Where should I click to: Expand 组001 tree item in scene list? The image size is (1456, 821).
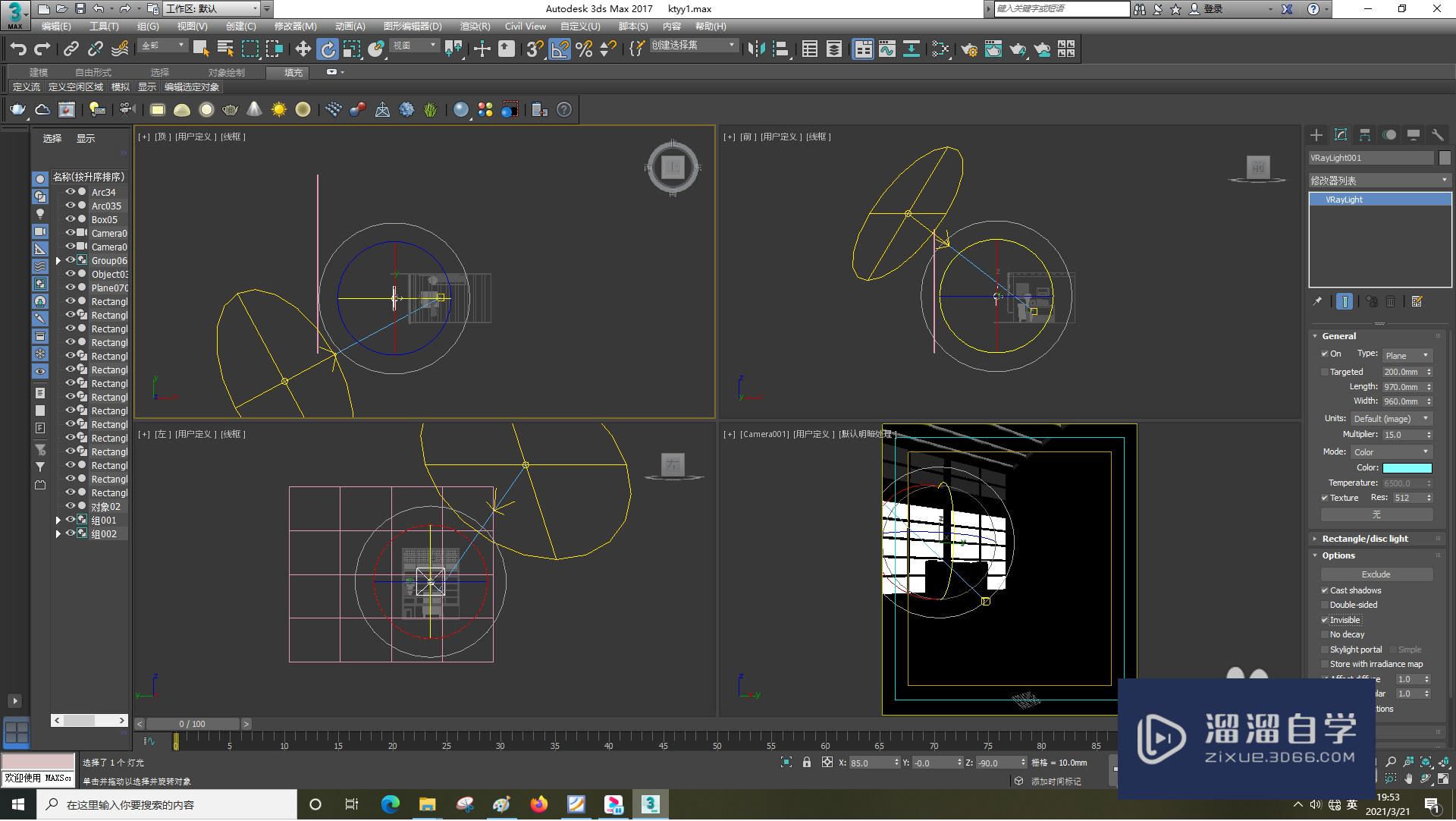click(57, 519)
